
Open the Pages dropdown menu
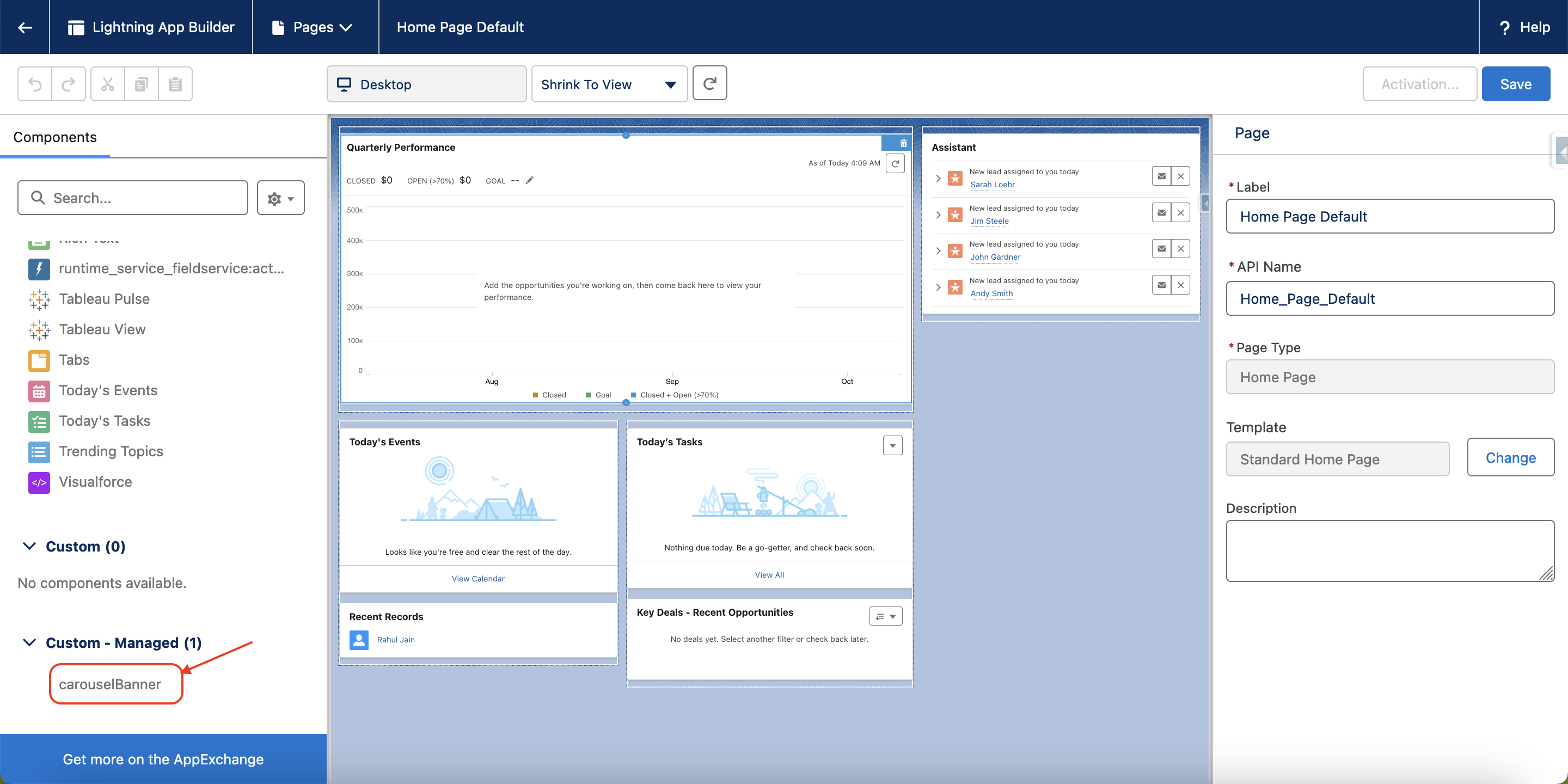point(313,27)
